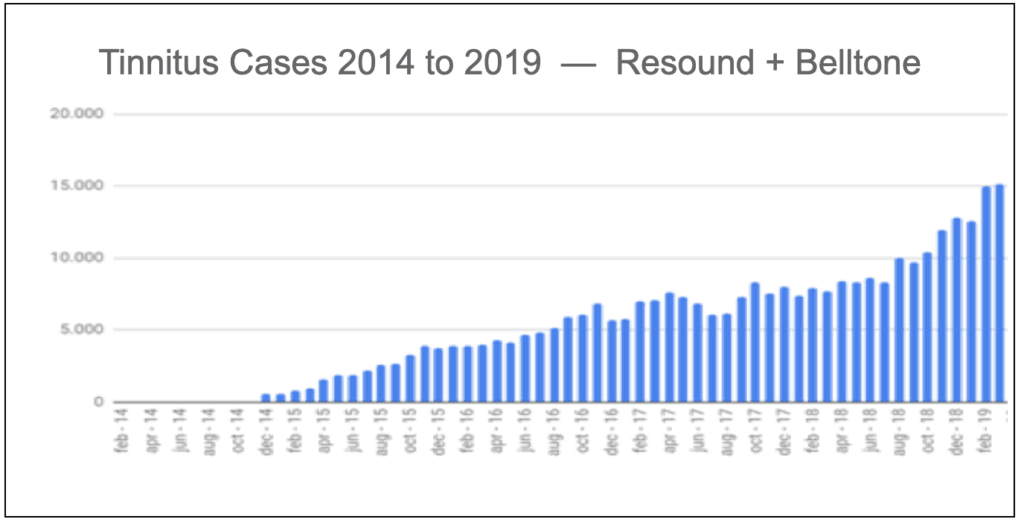Click the 'aug-17' x-axis label
Image resolution: width=1024 pixels, height=522 pixels.
tap(728, 432)
